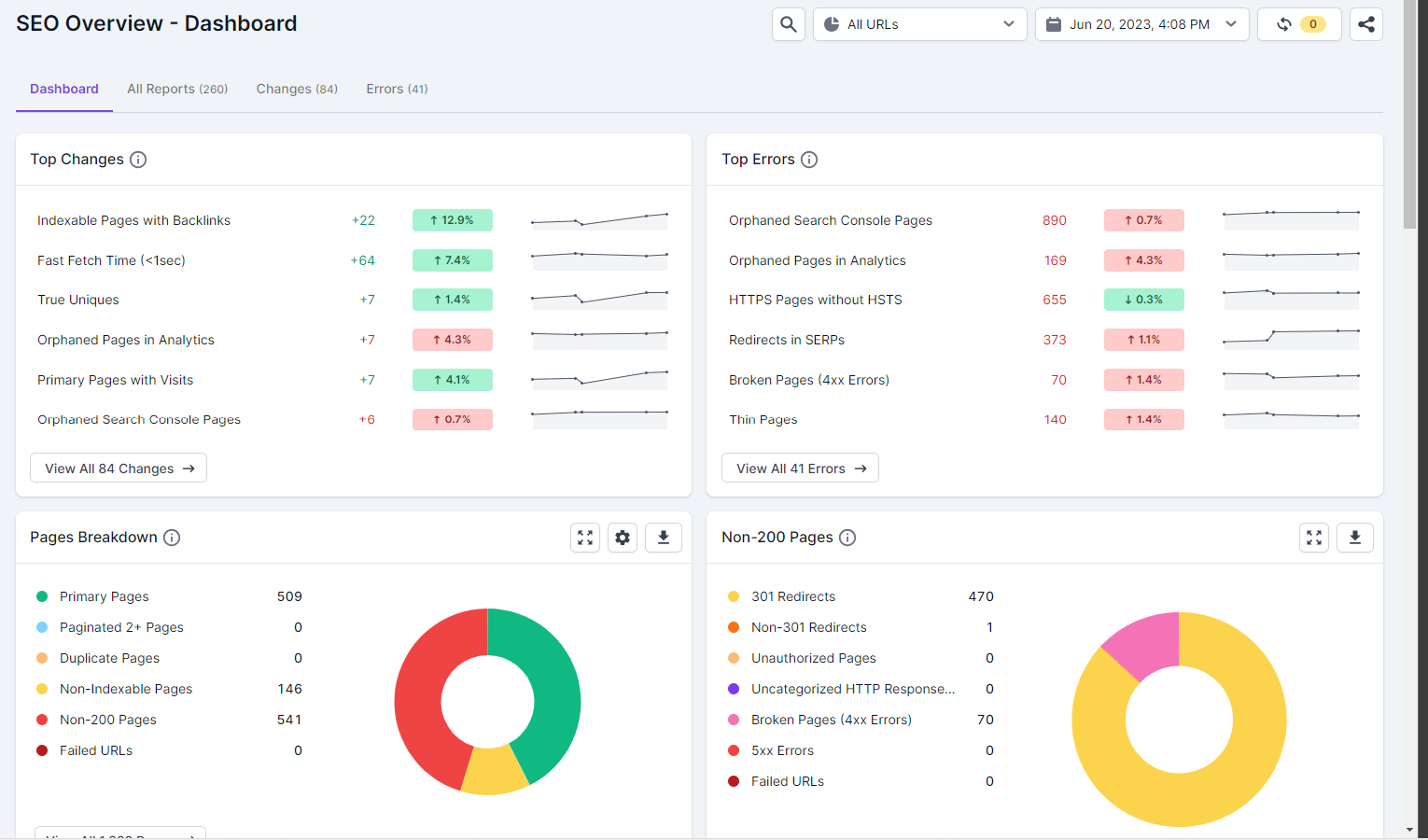Expand the Pages Breakdown chart fullscreen
Viewport: 1428px width, 840px height.
pyautogui.click(x=585, y=538)
